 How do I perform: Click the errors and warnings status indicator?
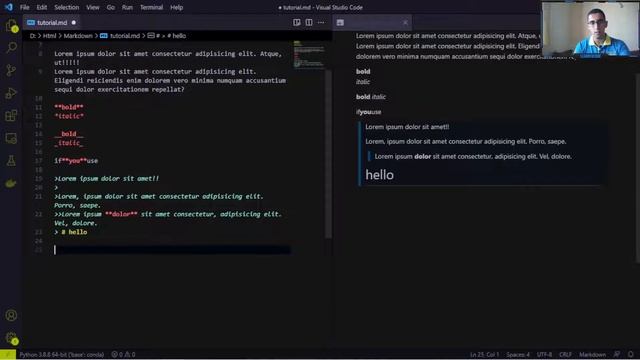[x=123, y=354]
